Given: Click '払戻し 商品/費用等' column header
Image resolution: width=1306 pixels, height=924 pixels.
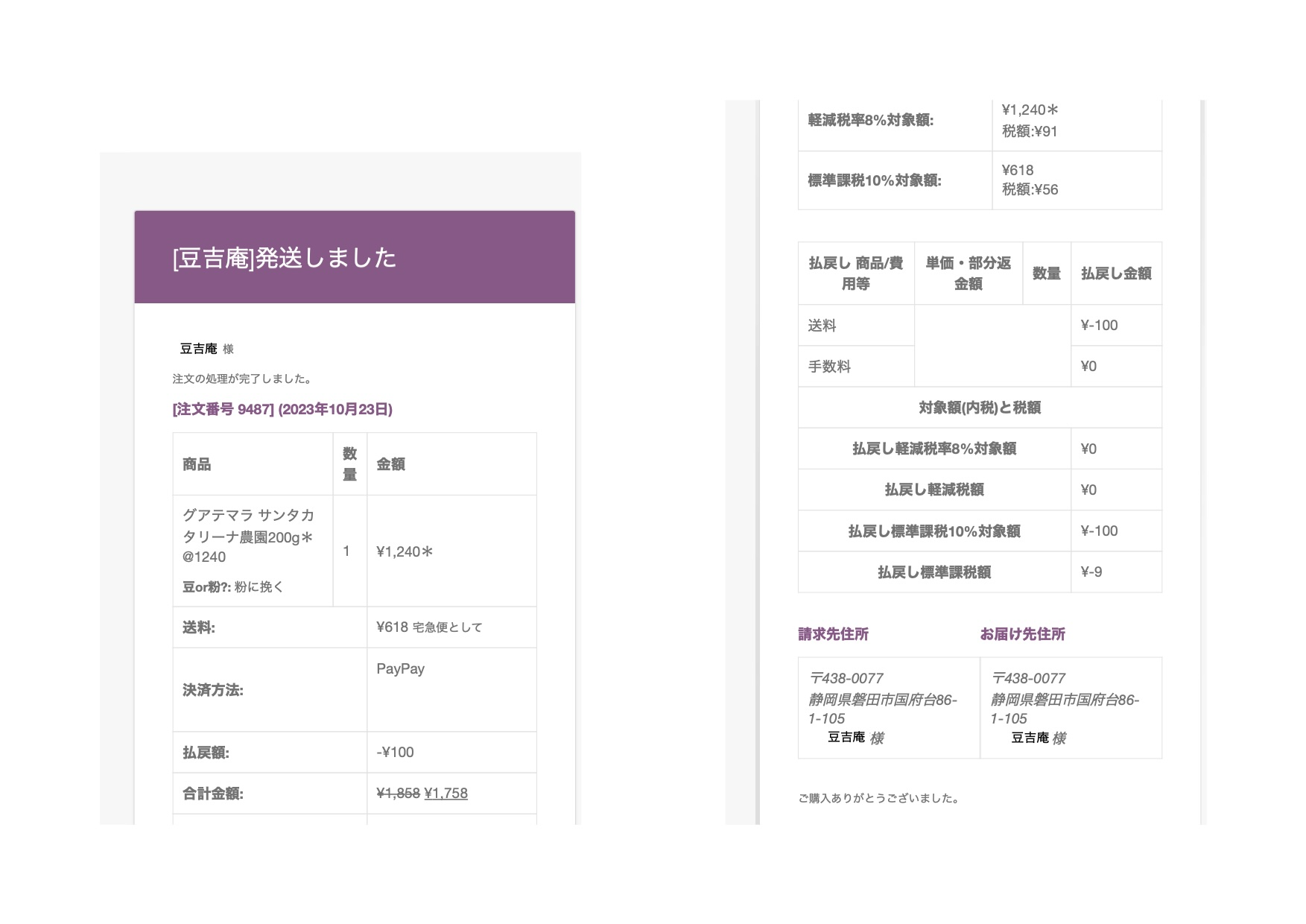Looking at the screenshot, I should click(x=856, y=273).
